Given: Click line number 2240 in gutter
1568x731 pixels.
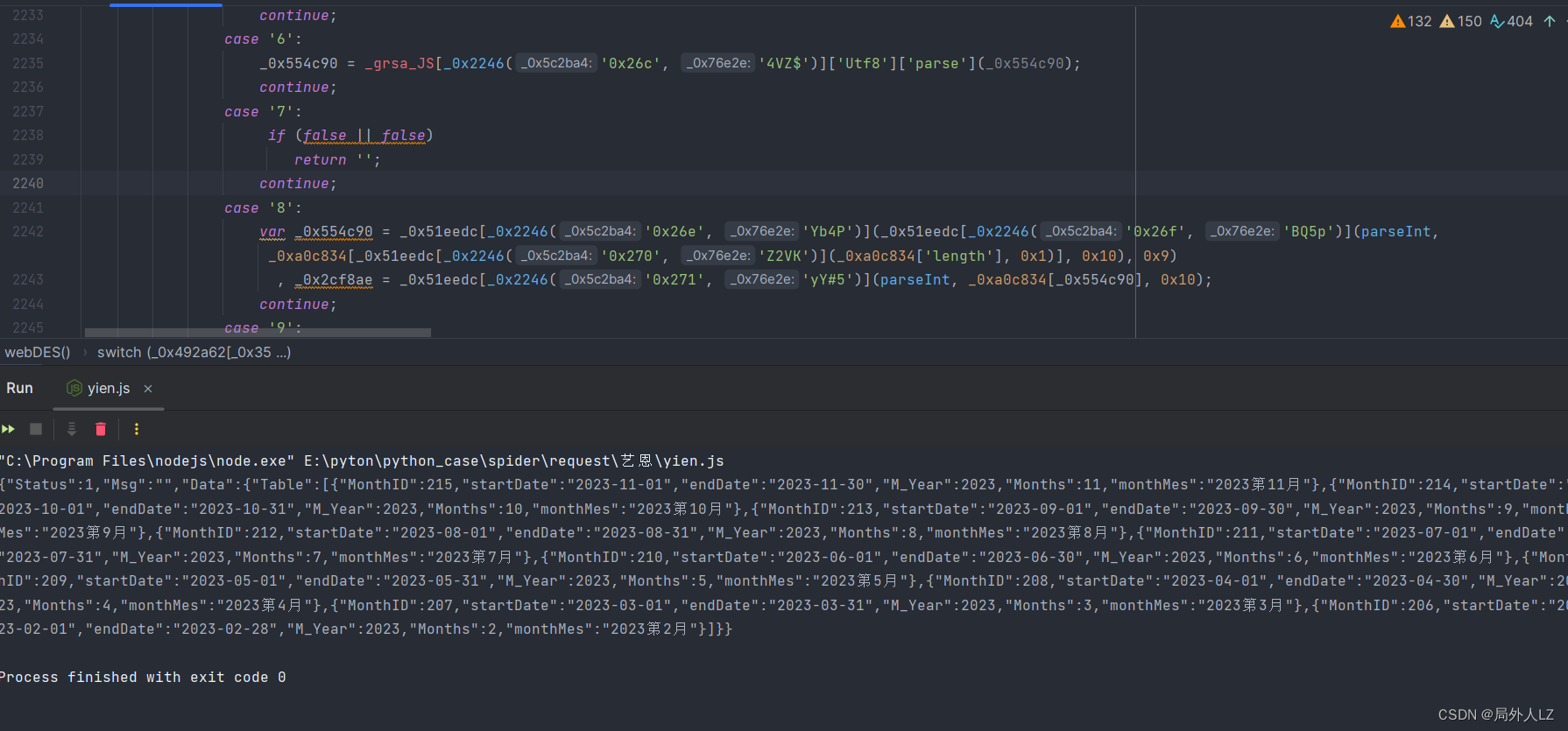Looking at the screenshot, I should coord(28,184).
